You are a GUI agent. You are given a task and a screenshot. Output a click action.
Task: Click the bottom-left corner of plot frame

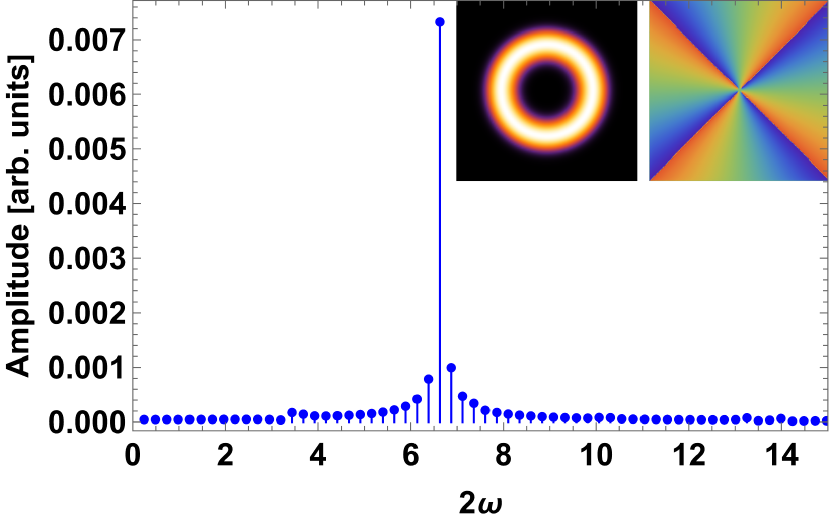coord(133,431)
